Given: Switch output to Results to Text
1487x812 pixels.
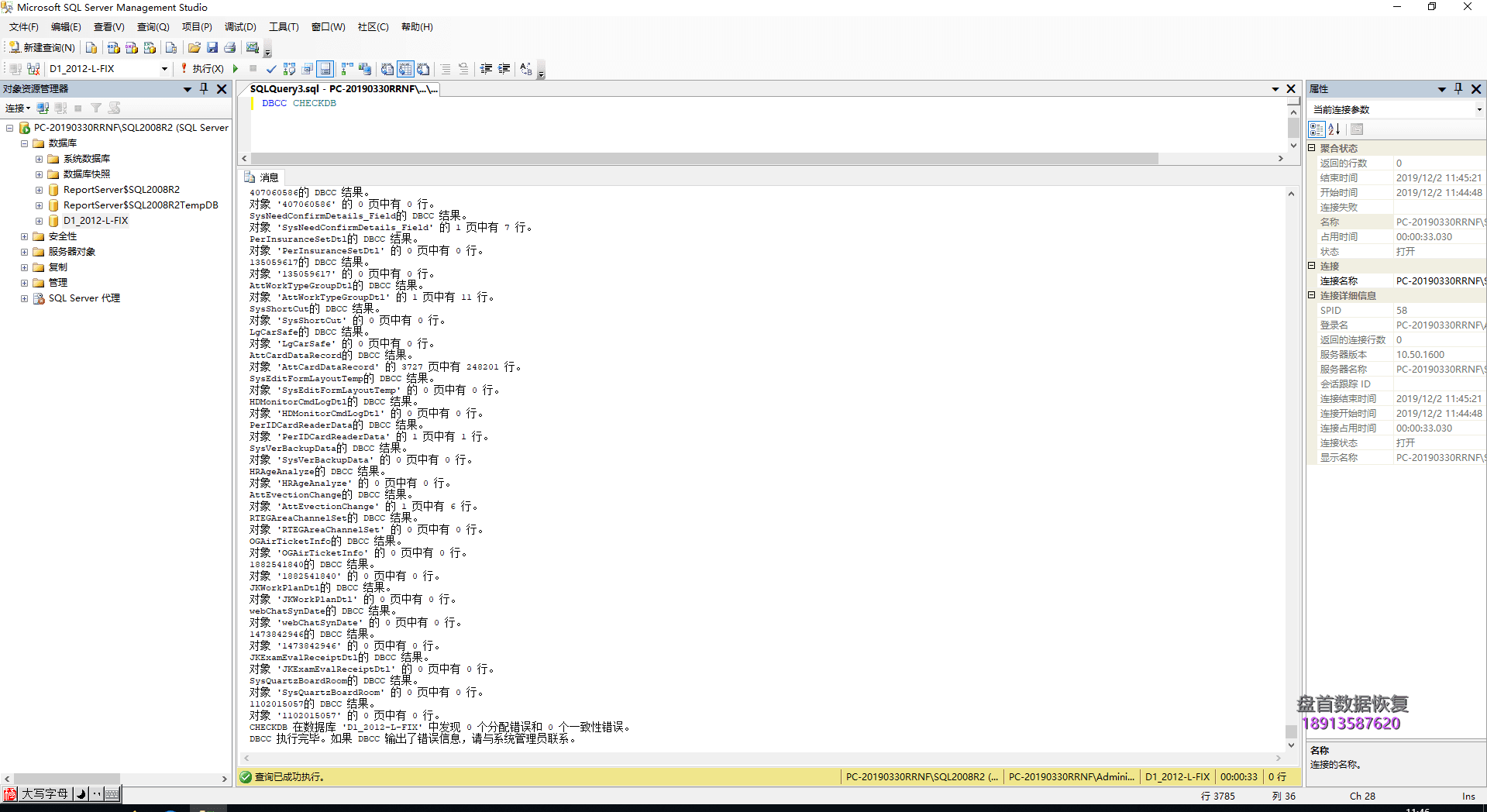Looking at the screenshot, I should 387,69.
